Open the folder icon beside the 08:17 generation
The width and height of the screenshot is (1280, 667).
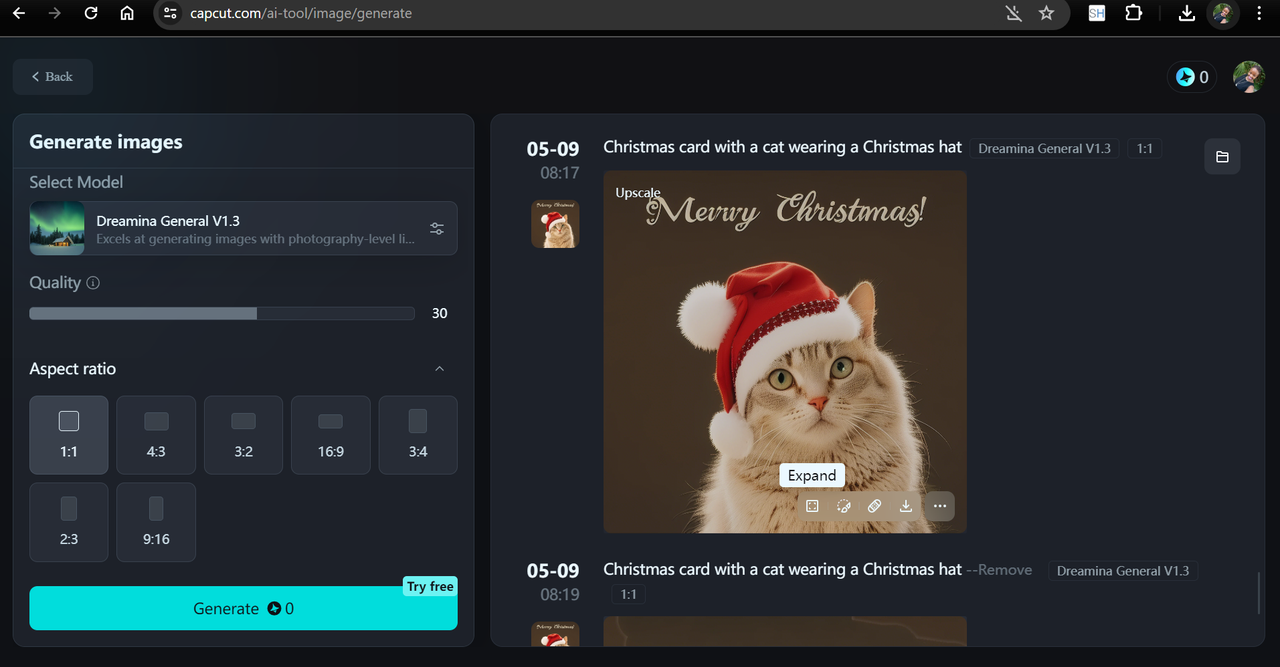(x=1222, y=157)
